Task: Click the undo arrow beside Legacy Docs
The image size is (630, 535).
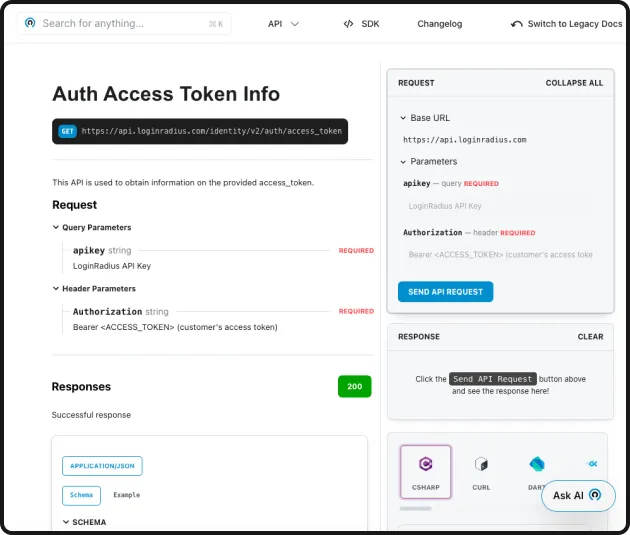Action: point(516,24)
